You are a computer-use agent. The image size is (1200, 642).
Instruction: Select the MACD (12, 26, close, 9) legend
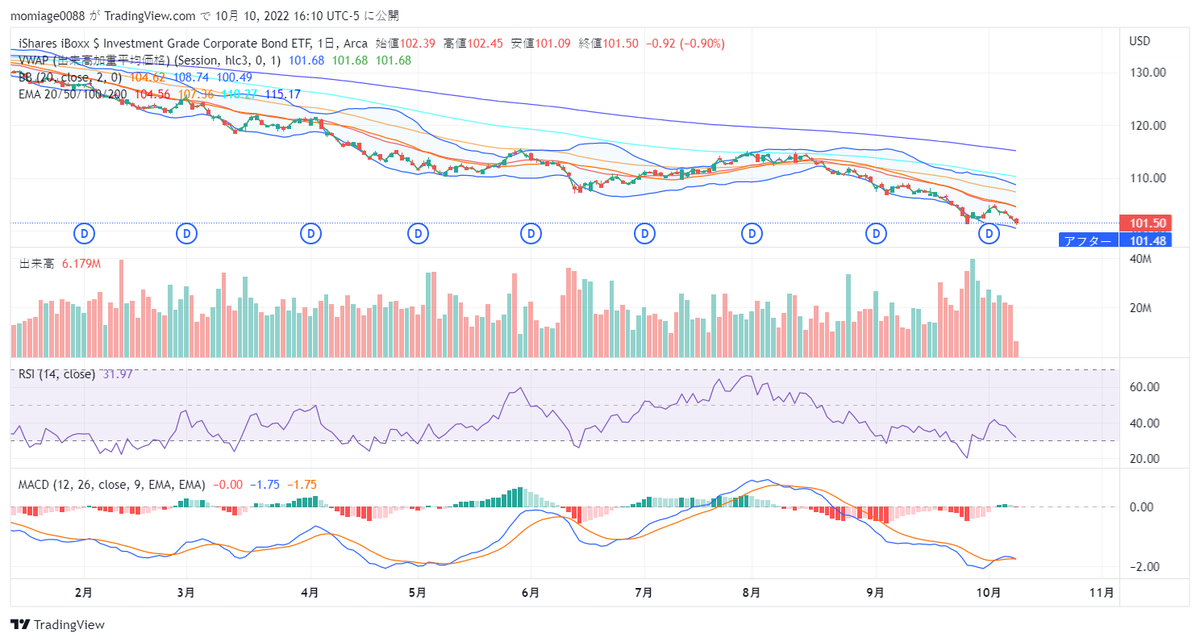112,484
